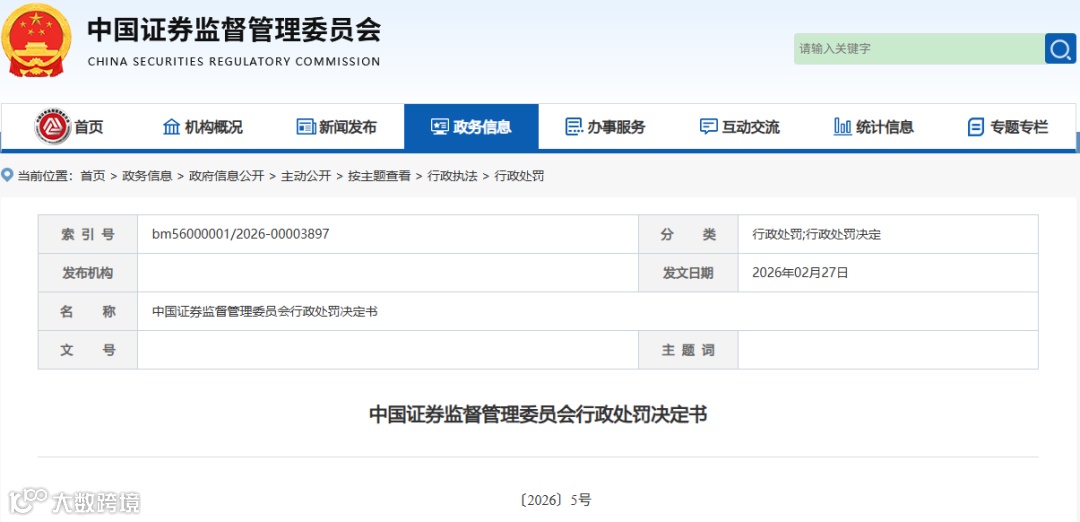Click the bar chart icon beside 统计信息

click(x=842, y=127)
